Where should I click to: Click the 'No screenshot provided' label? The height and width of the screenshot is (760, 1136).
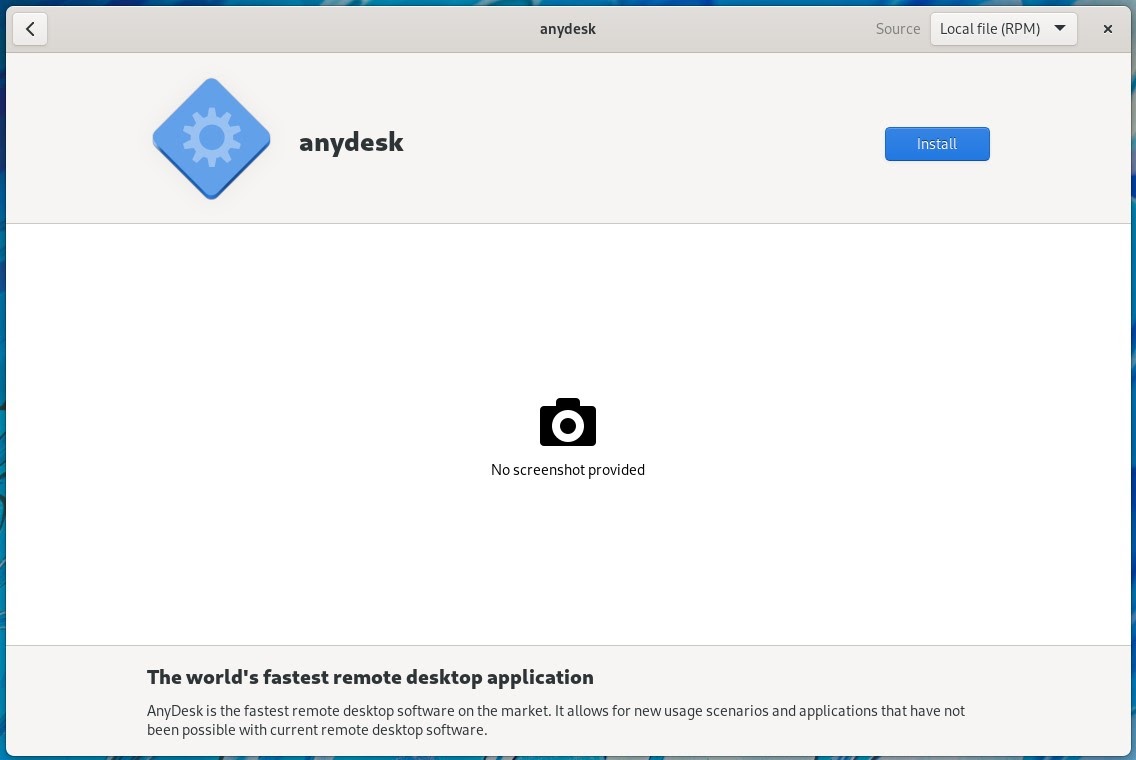pyautogui.click(x=567, y=470)
